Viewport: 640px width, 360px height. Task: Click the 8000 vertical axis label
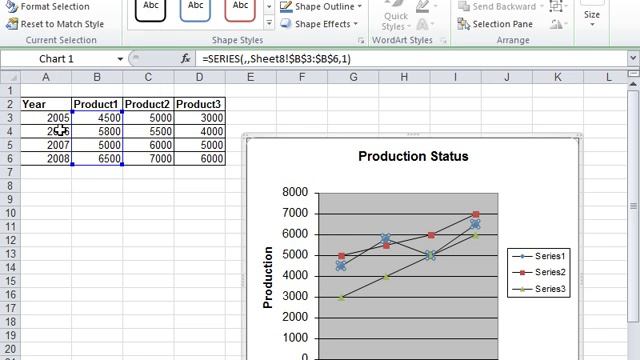(295, 192)
